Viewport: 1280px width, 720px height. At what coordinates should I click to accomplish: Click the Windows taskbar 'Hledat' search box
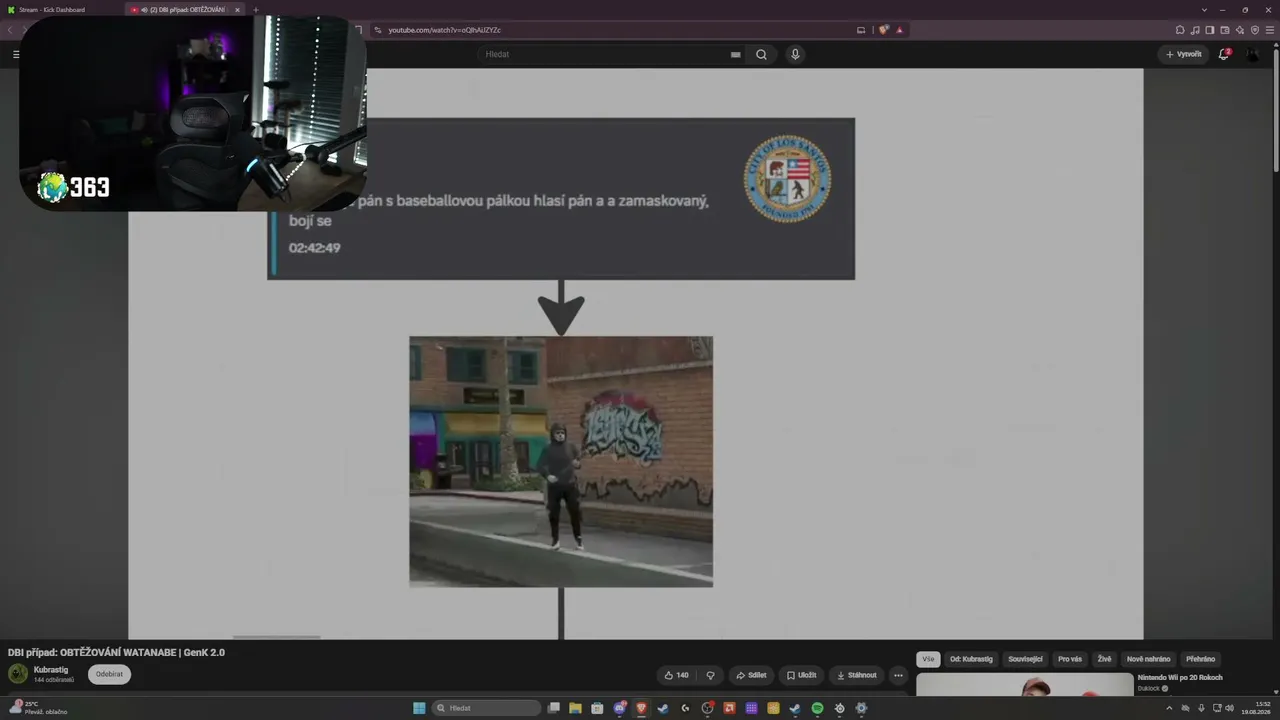pos(486,708)
